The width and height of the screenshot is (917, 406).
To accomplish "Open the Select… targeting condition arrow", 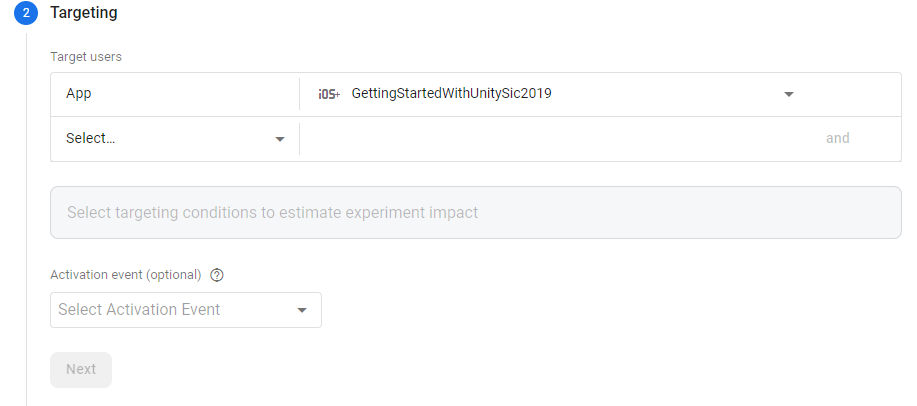I will point(280,139).
